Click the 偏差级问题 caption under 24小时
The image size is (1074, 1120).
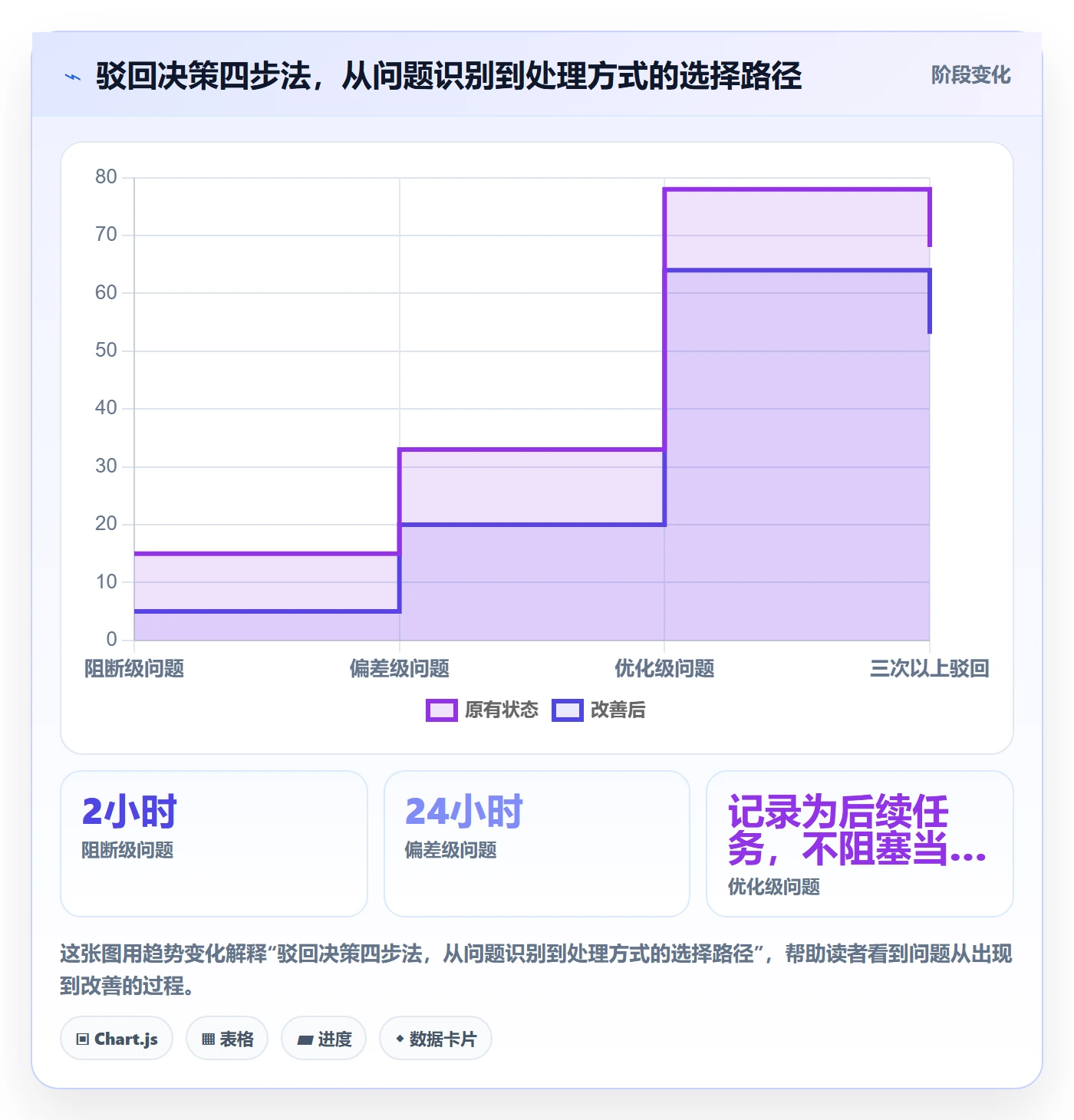[451, 850]
